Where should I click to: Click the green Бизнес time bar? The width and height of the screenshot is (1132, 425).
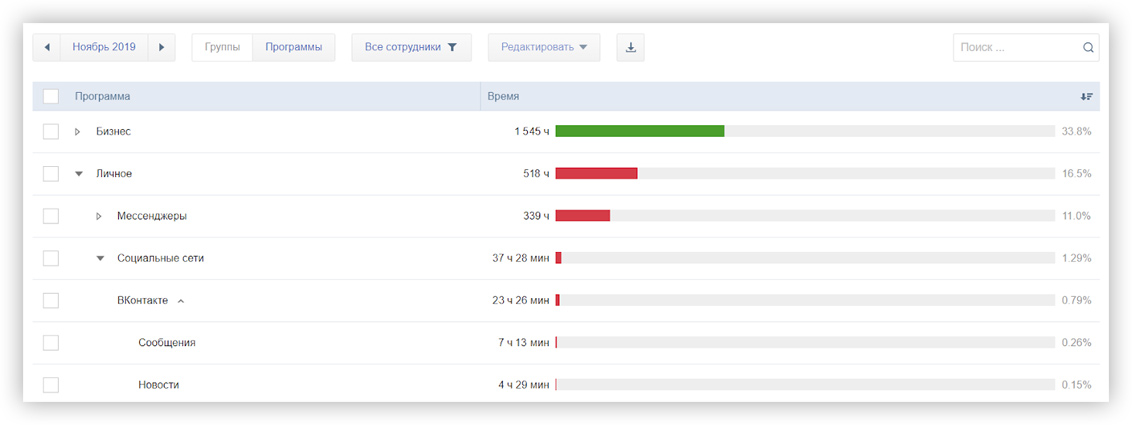[x=639, y=131]
